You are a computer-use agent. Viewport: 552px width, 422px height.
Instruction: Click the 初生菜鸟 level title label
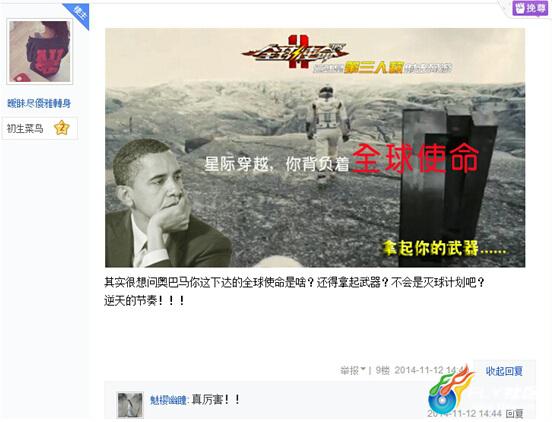coord(25,128)
